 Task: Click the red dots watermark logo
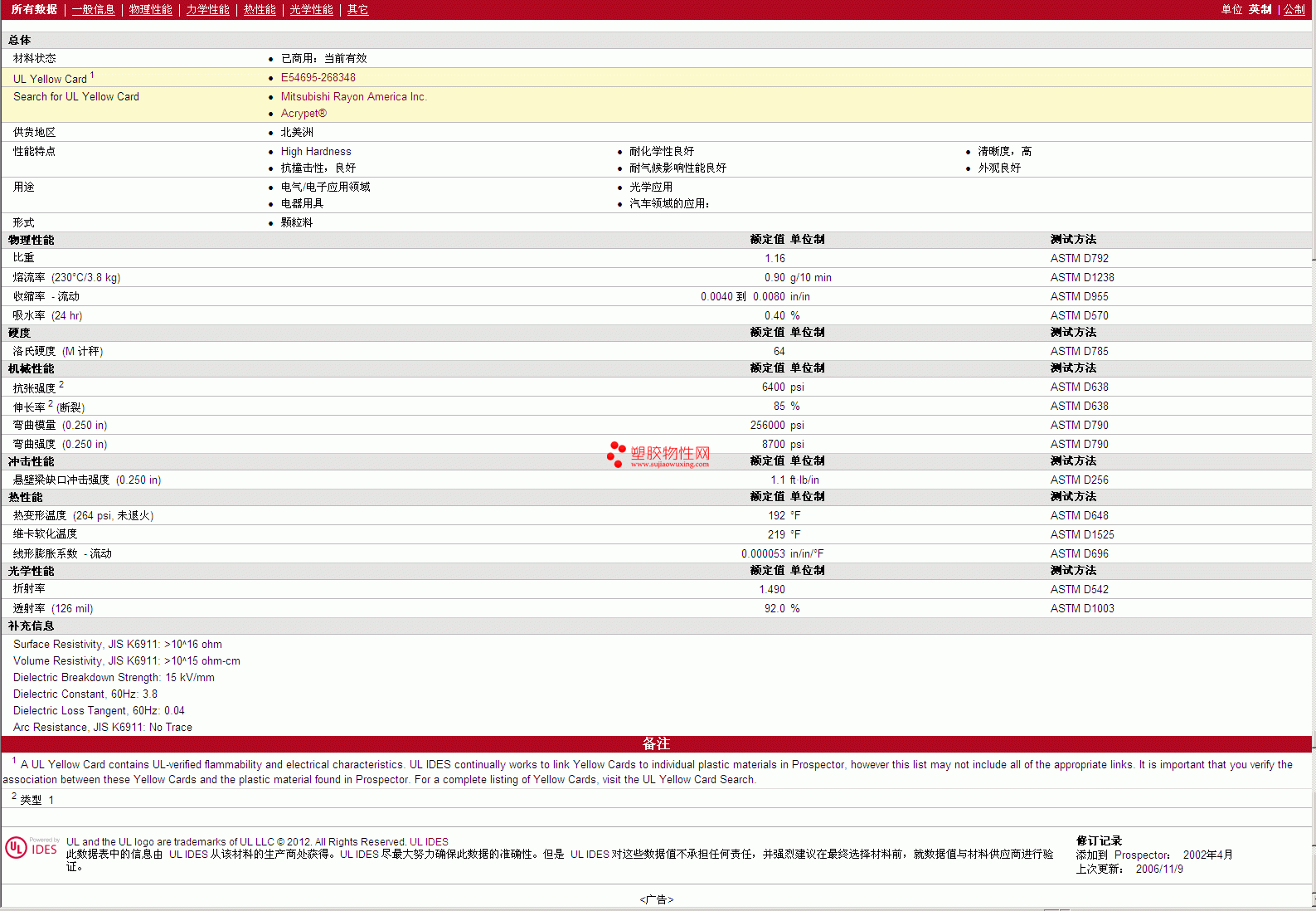coord(616,454)
